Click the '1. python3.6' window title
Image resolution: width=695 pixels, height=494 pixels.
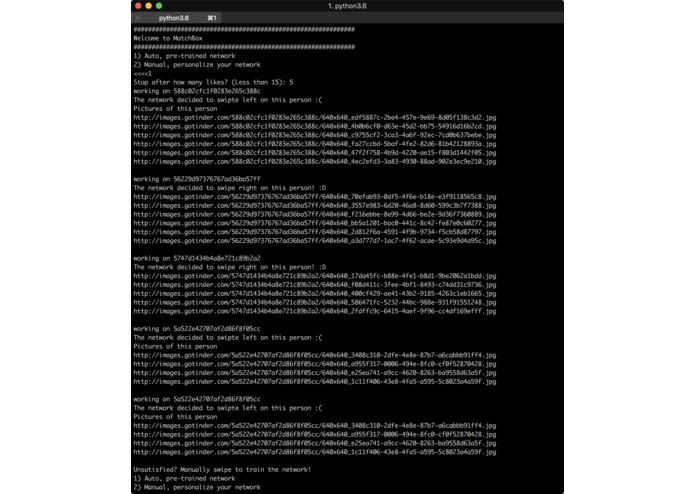tap(347, 6)
